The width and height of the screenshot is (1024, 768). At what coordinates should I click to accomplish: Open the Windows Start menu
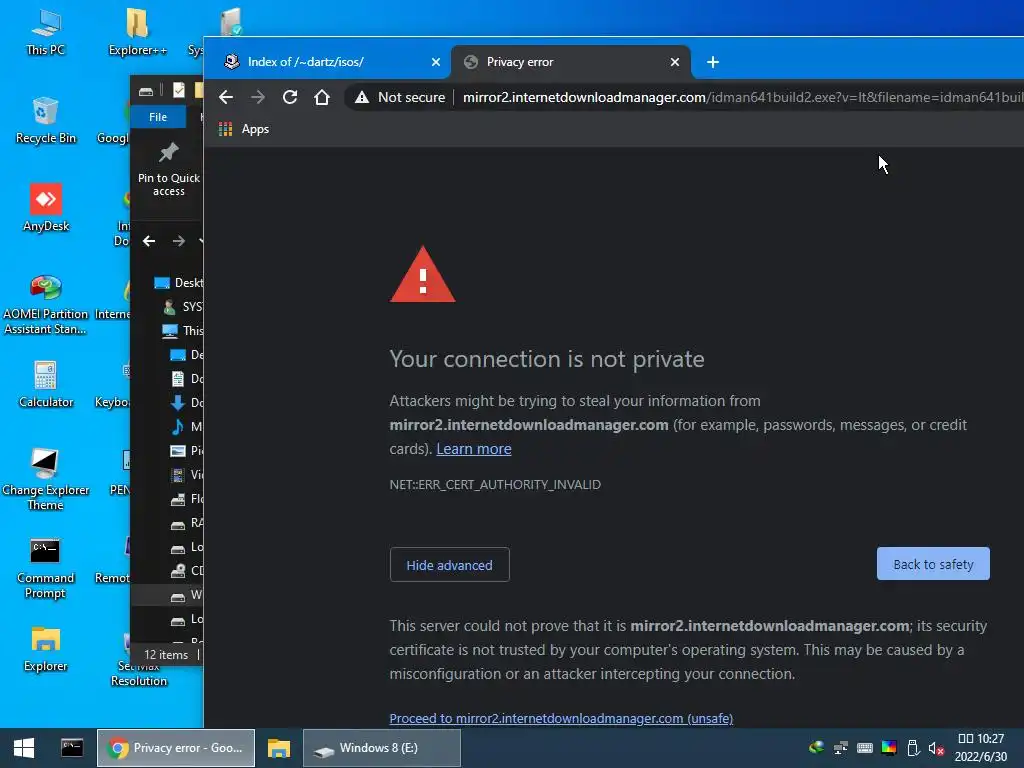point(24,748)
